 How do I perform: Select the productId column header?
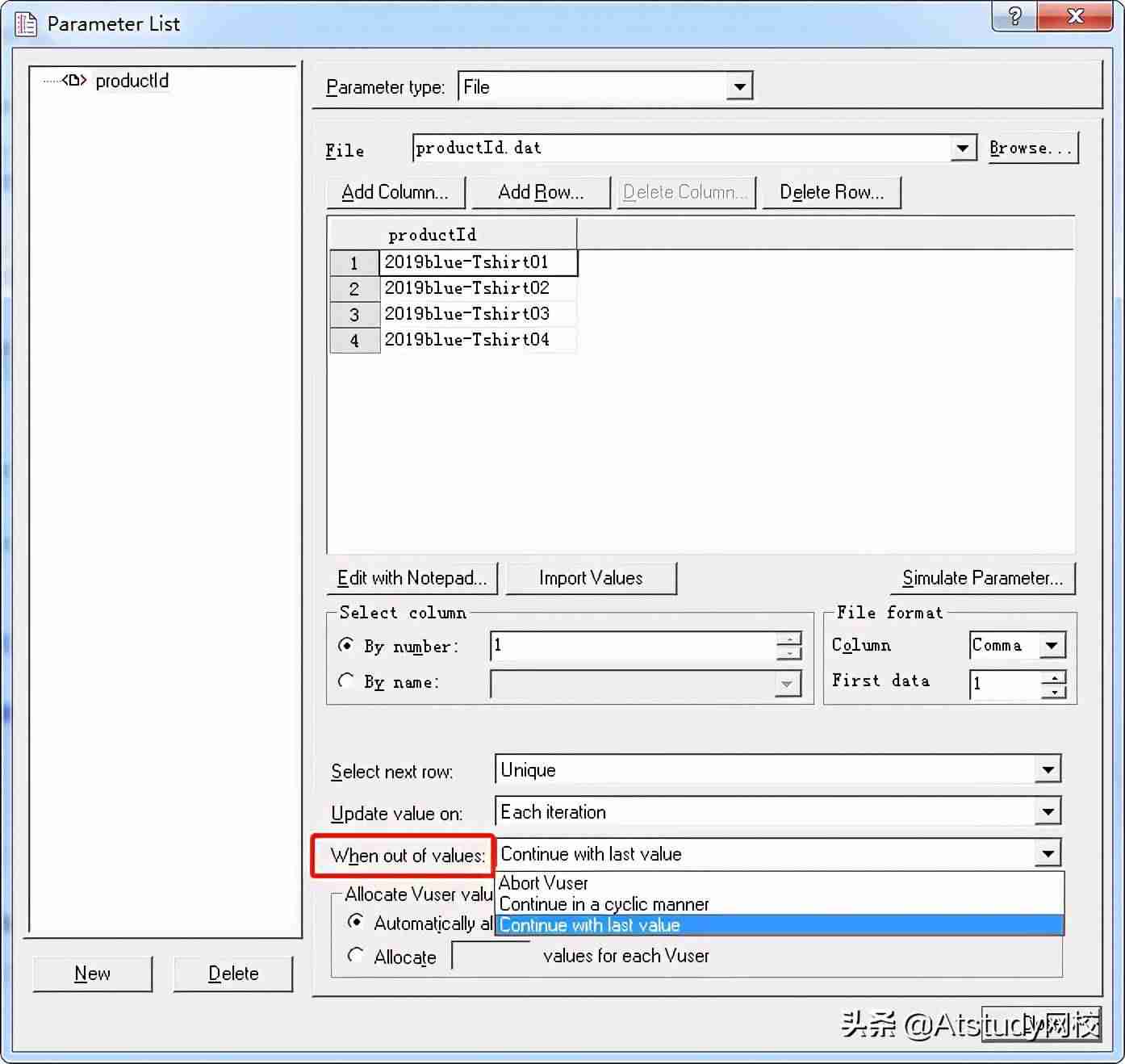click(x=478, y=234)
